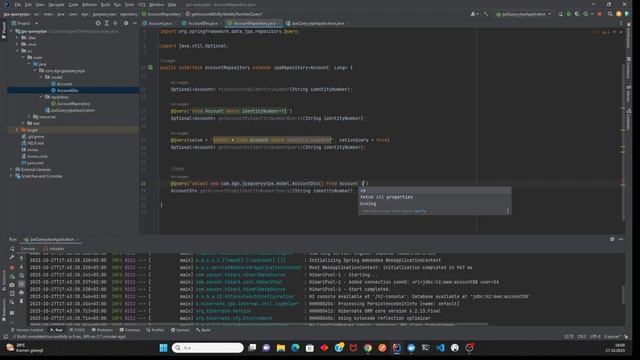Viewport: 640px width, 360px height.
Task: Click expand all icon in Project panel
Action: (x=107, y=23)
